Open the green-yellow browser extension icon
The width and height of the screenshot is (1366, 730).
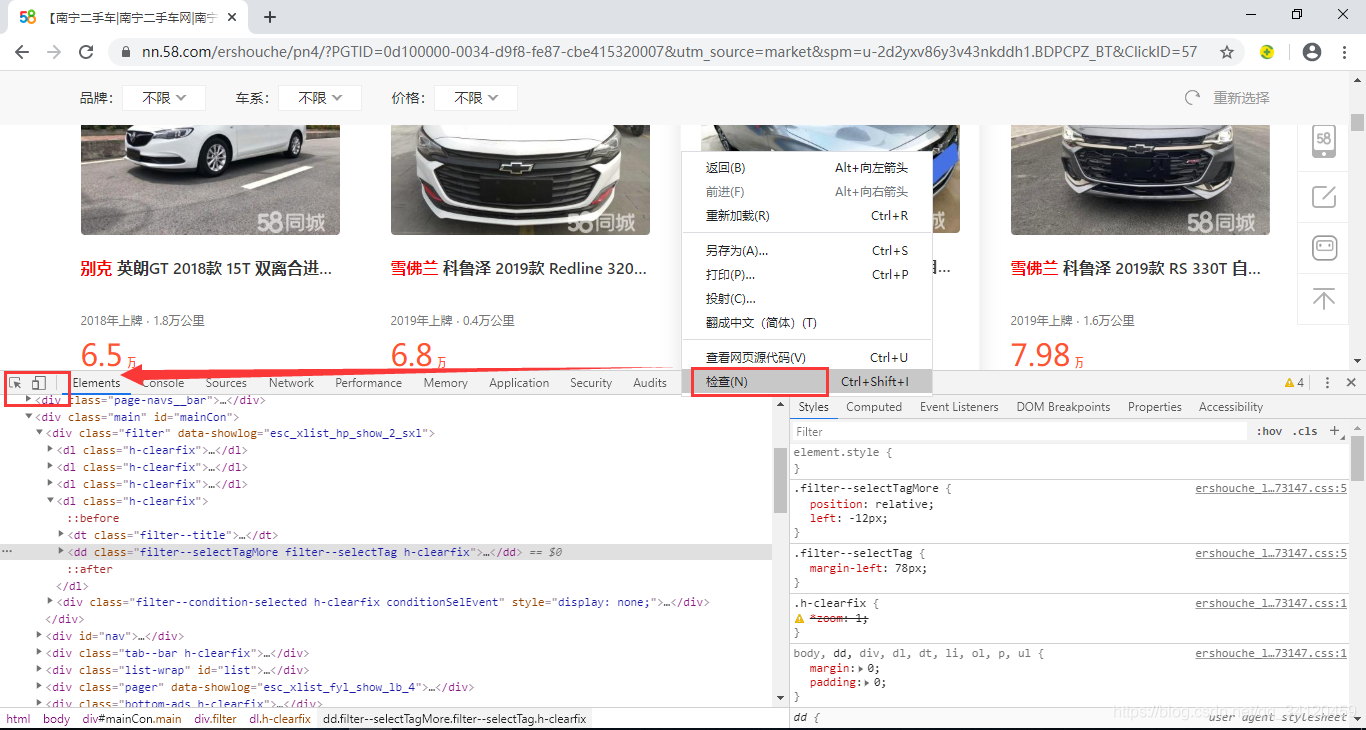coord(1267,52)
